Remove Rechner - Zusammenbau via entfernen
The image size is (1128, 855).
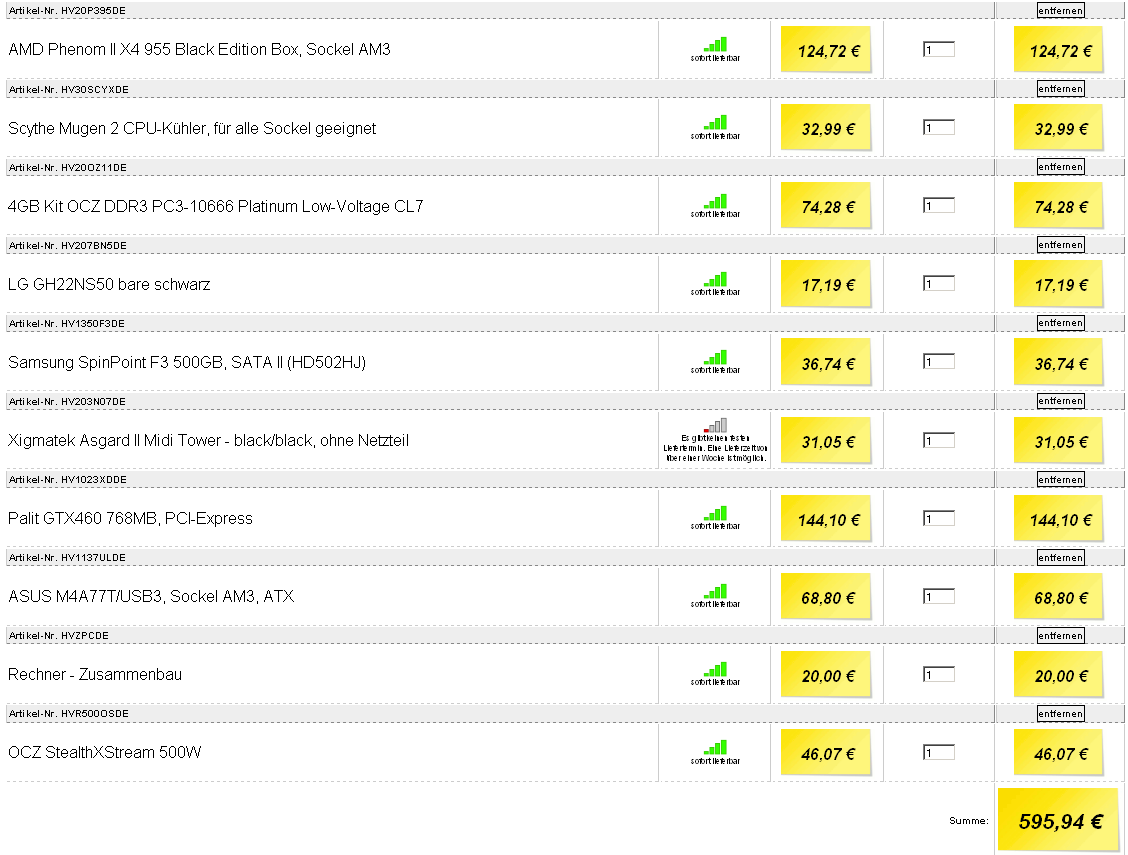pos(1060,636)
